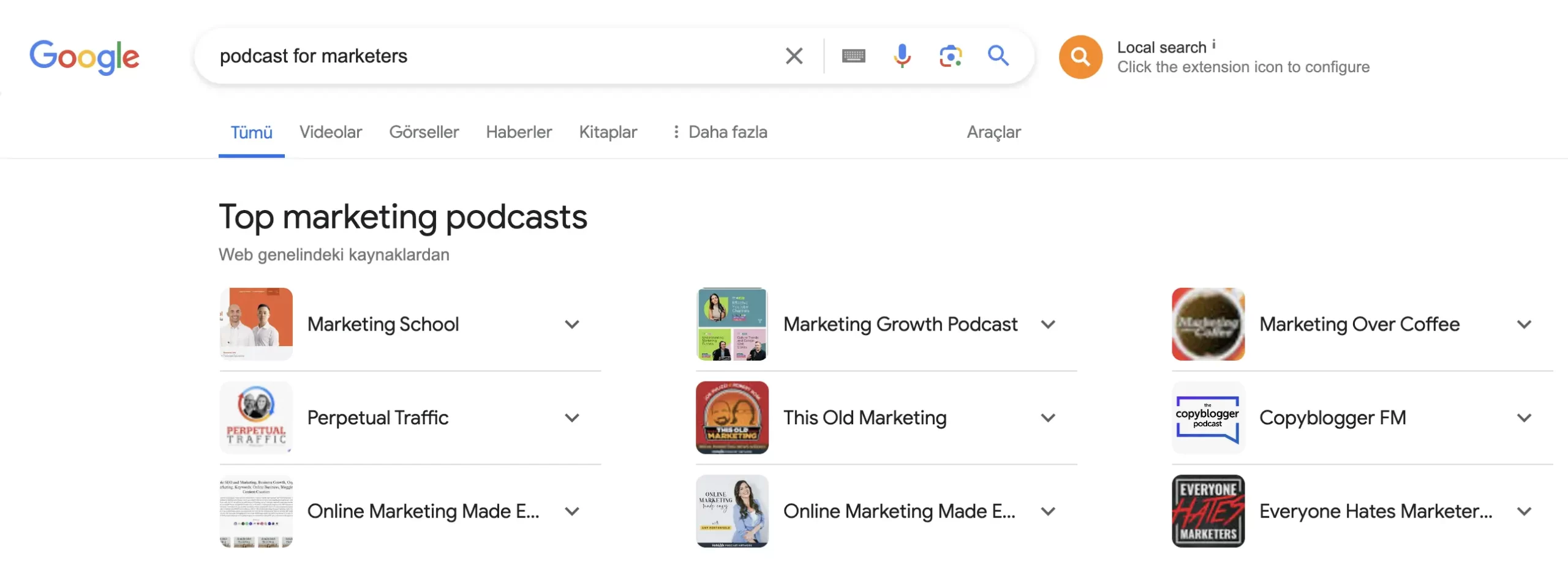Expand the Marketing Growth Podcast chevron
1568x567 pixels.
coord(1048,325)
